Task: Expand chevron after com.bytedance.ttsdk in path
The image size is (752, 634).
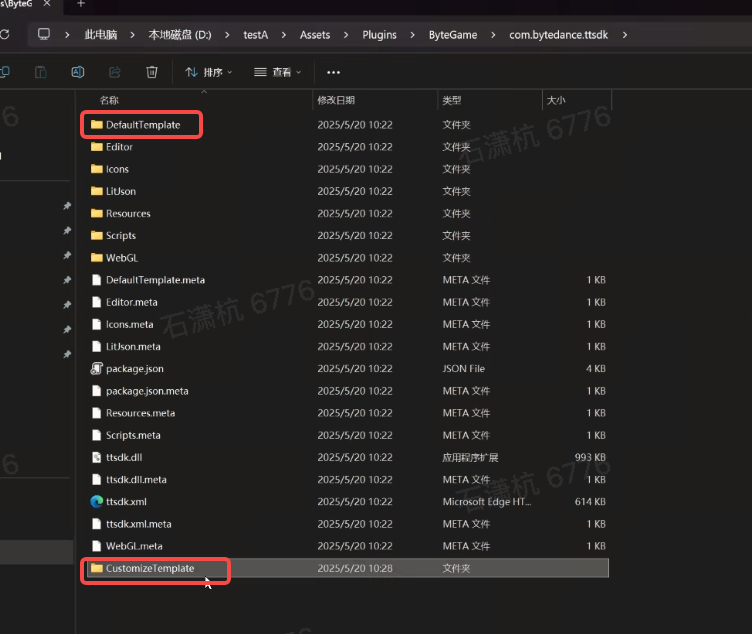Action: click(626, 34)
